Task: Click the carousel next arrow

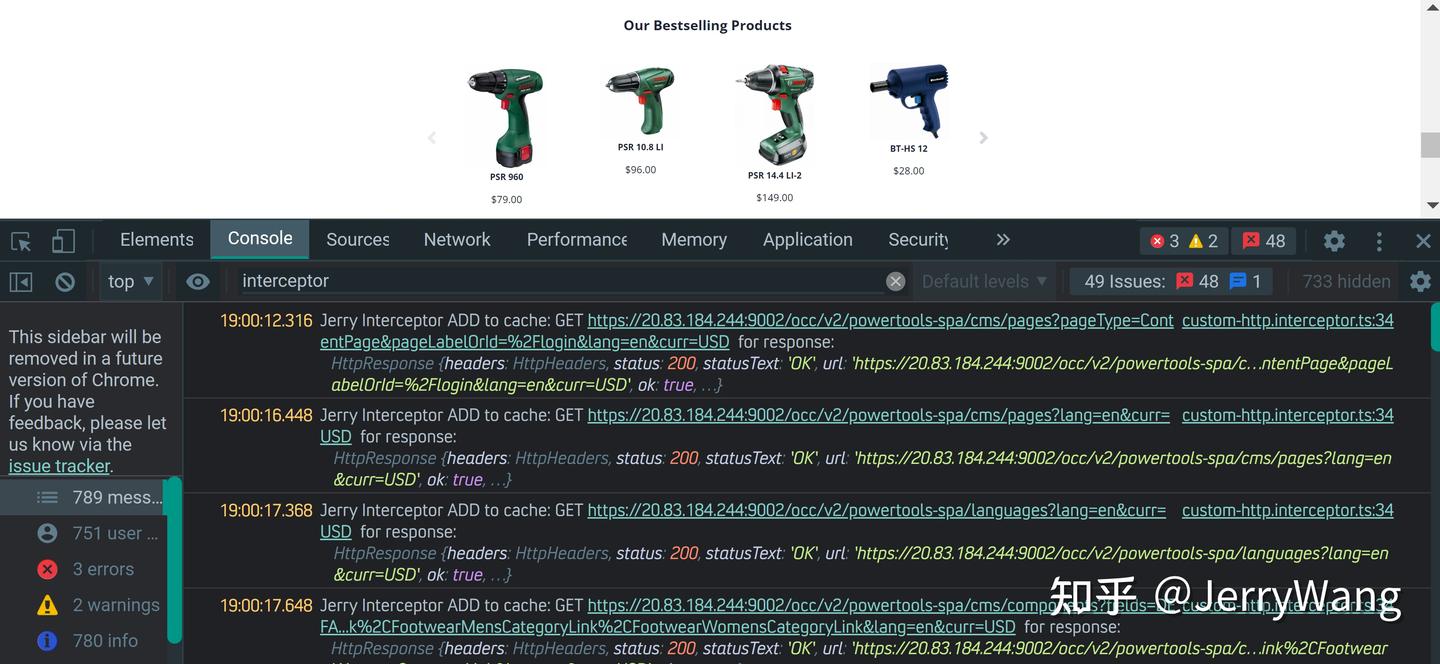Action: pos(983,138)
